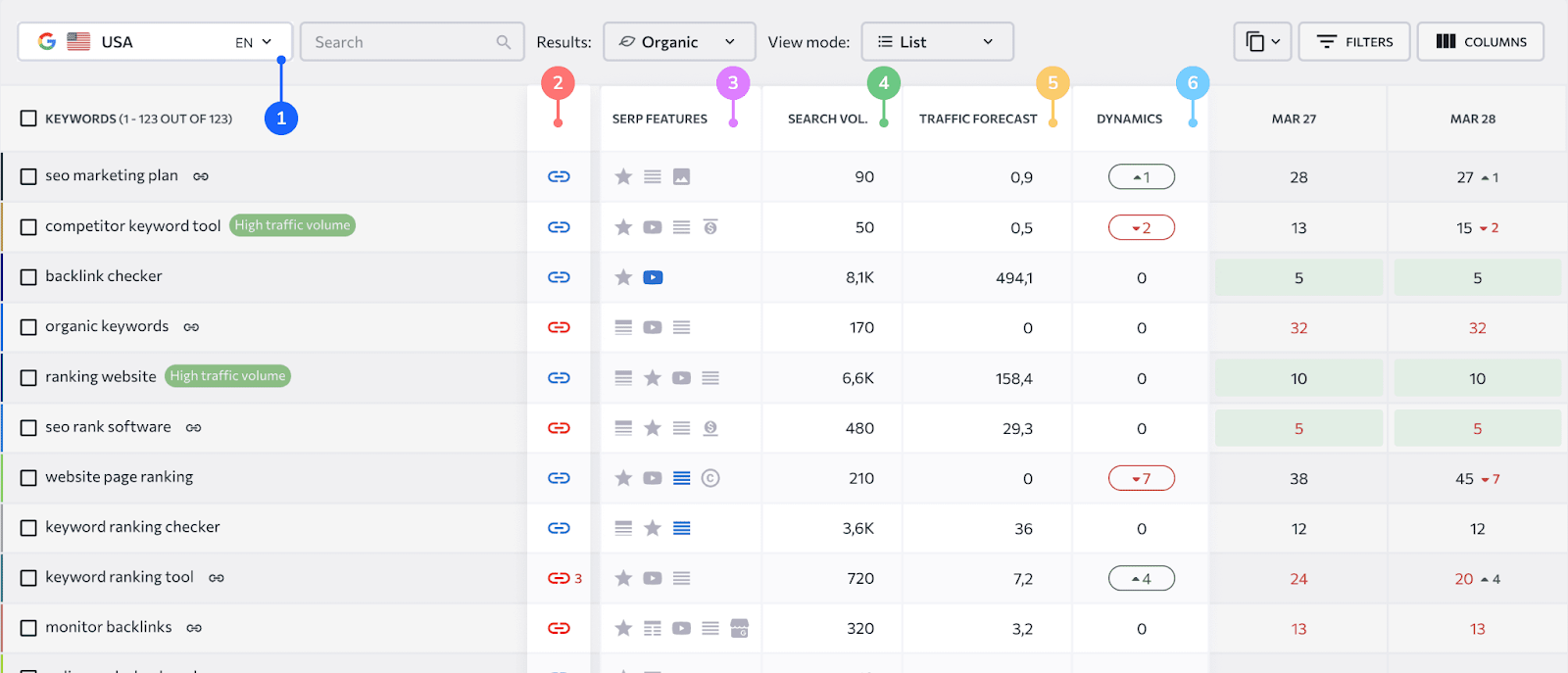Tick the checkbox for competitor keyword tool

(x=28, y=227)
